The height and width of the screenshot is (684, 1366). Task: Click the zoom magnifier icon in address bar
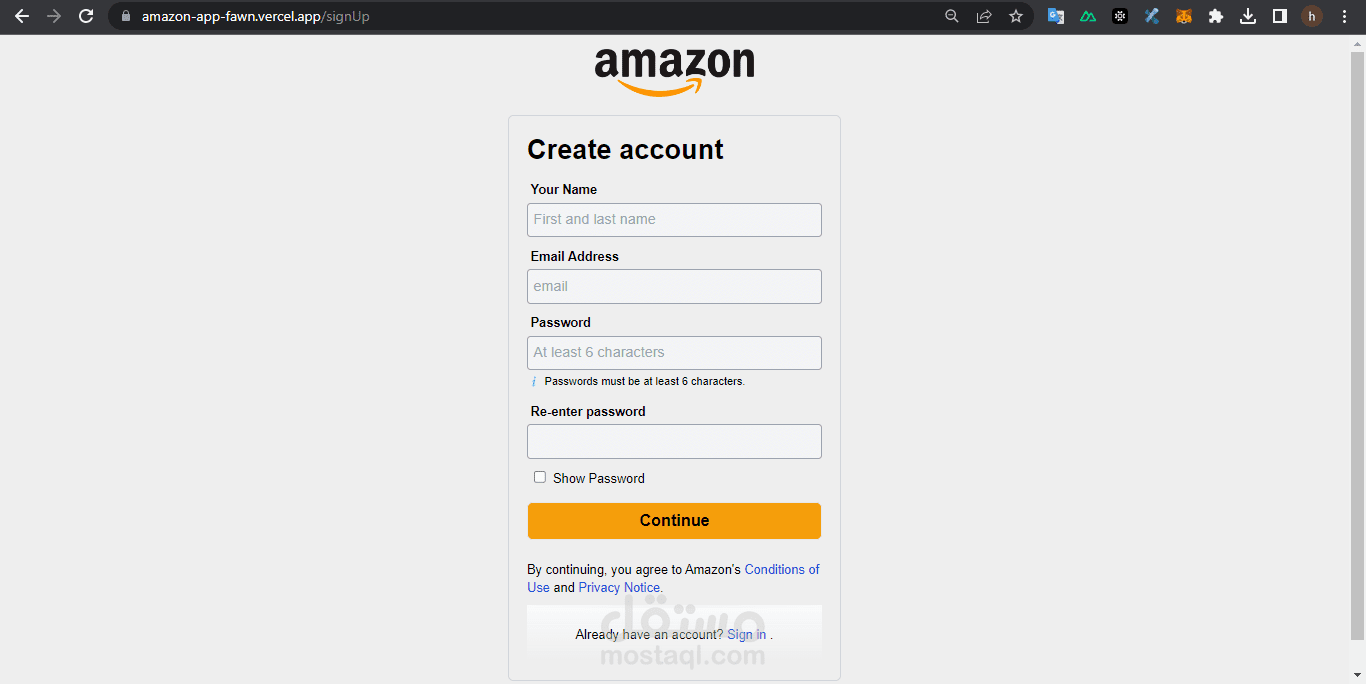point(952,16)
